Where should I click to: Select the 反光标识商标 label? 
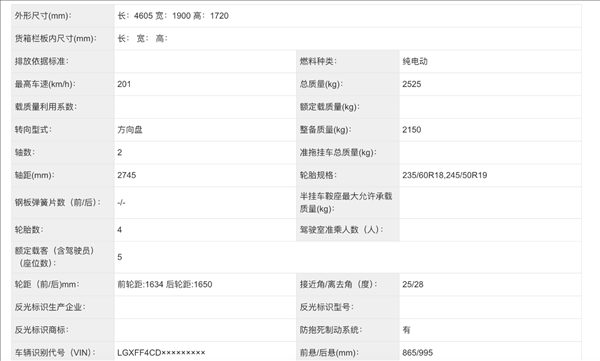pyautogui.click(x=41, y=330)
